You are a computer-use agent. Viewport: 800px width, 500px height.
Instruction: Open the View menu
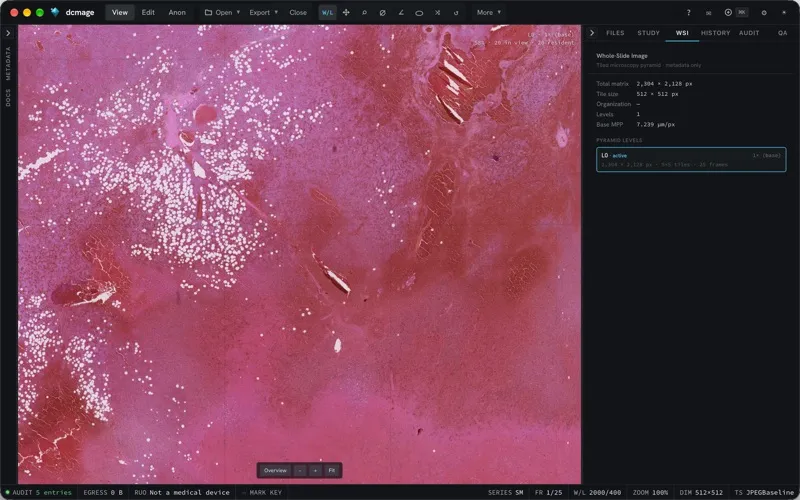[x=120, y=13]
